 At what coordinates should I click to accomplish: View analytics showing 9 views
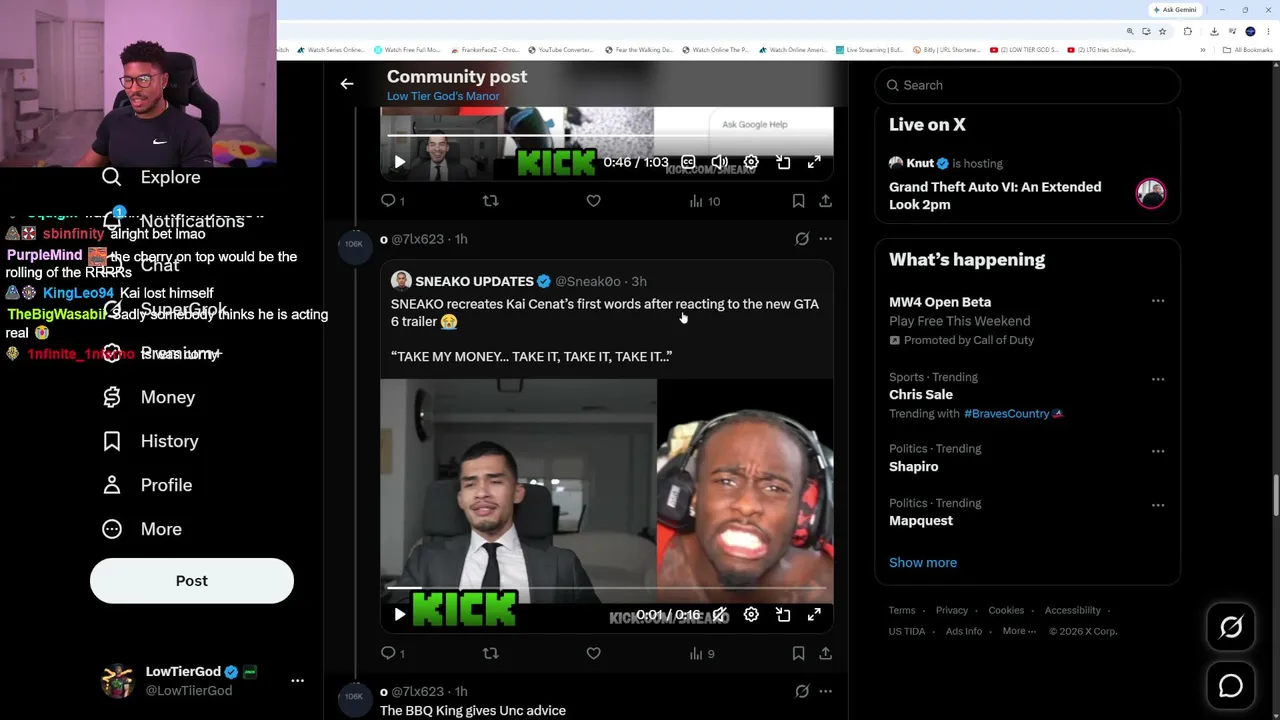tap(702, 653)
